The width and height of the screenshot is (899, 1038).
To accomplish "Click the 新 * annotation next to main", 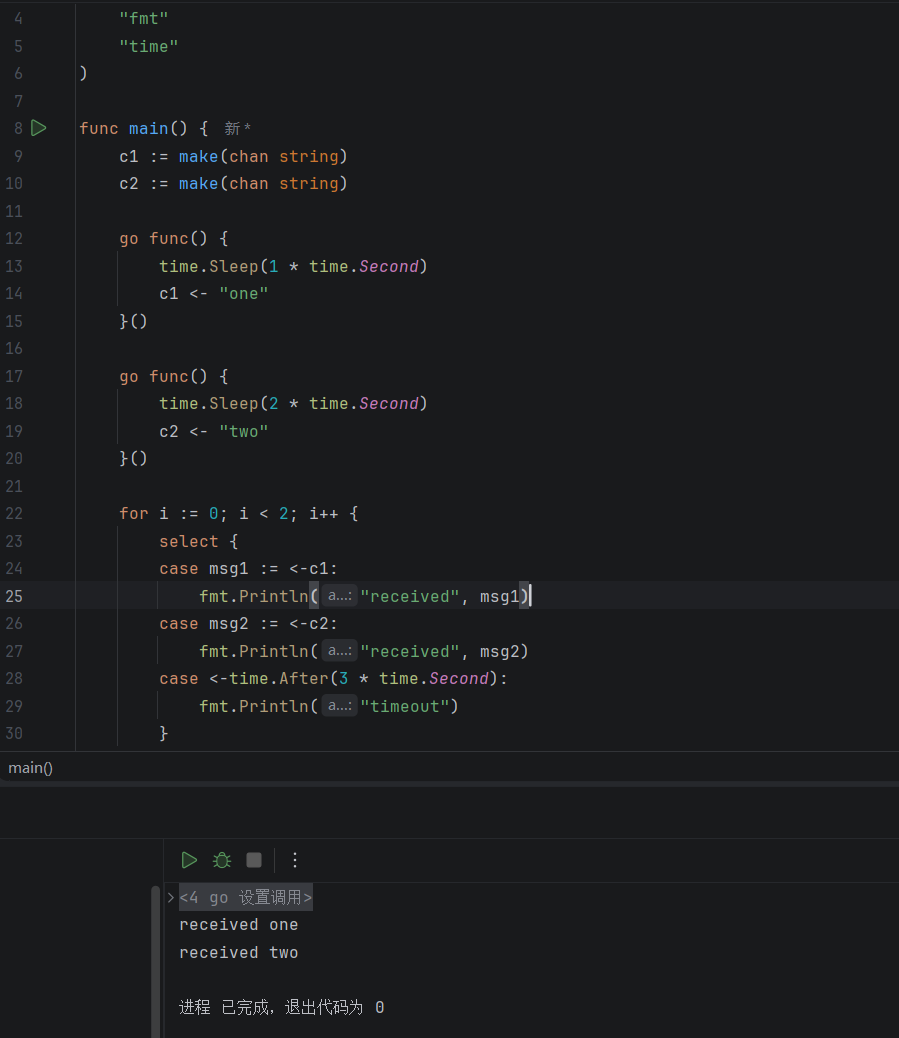I will tap(237, 128).
